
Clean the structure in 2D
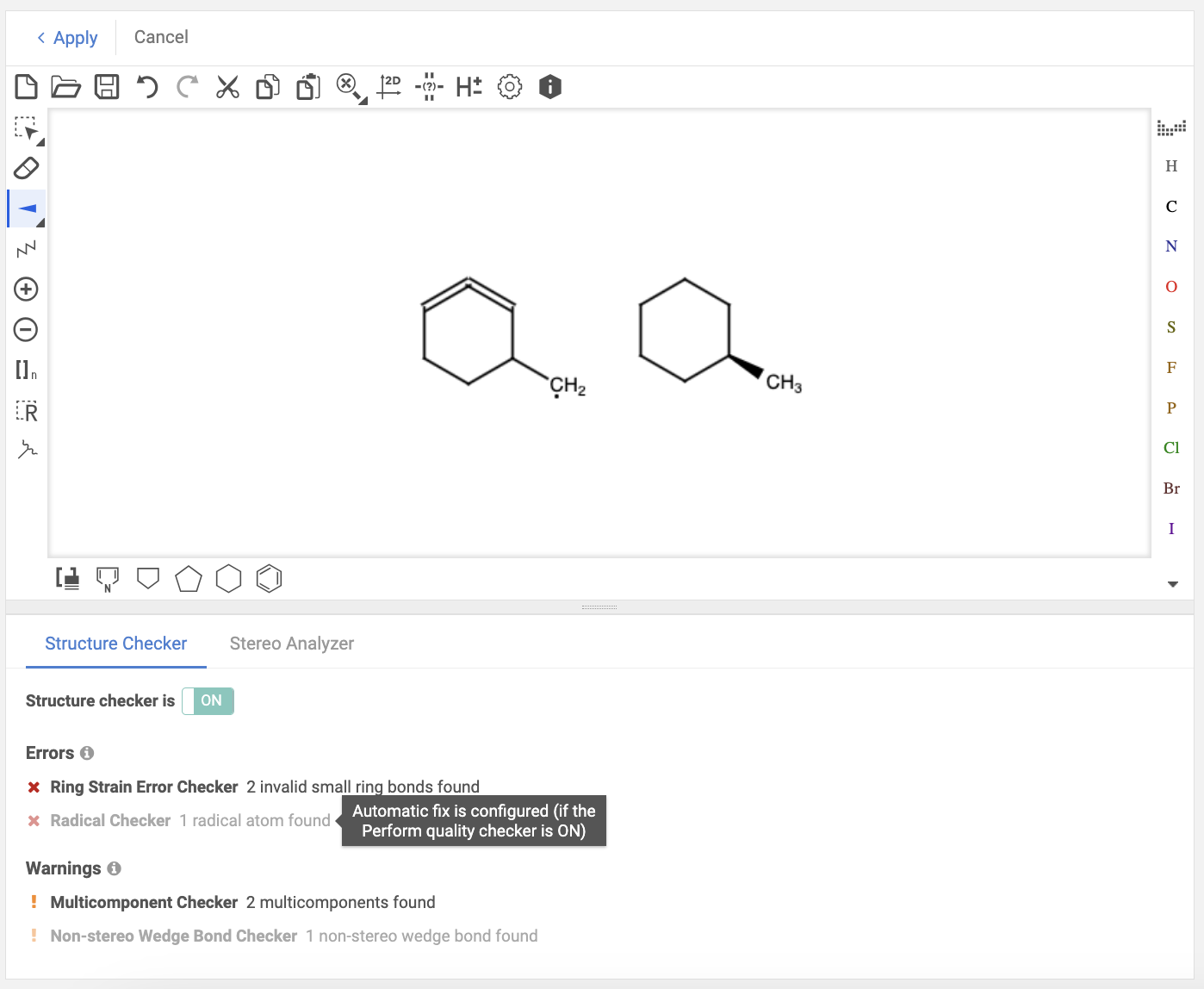pos(389,86)
